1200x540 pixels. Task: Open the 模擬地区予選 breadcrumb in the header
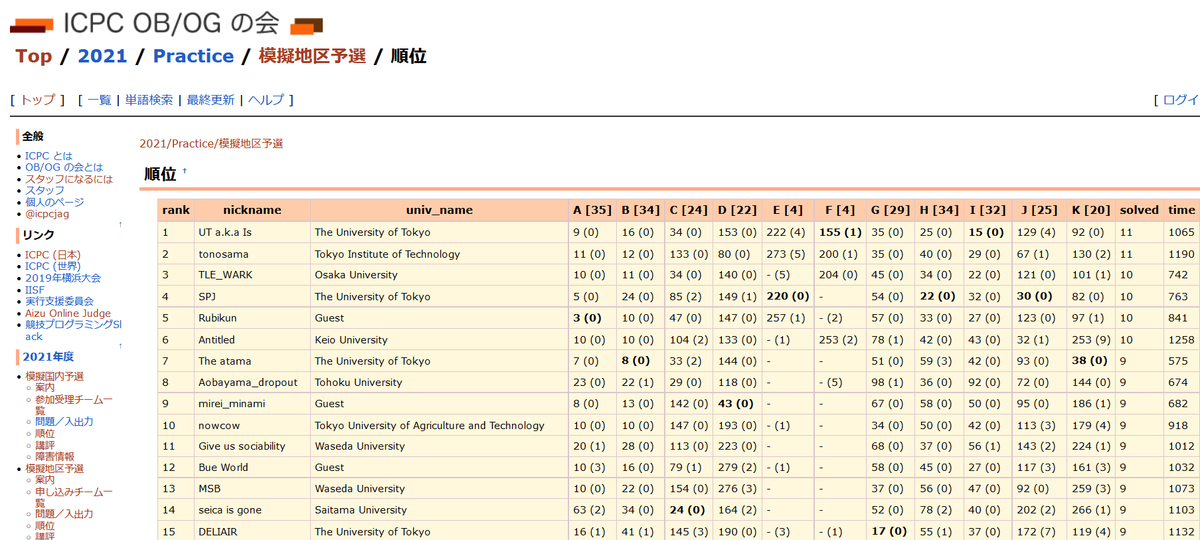tap(312, 56)
